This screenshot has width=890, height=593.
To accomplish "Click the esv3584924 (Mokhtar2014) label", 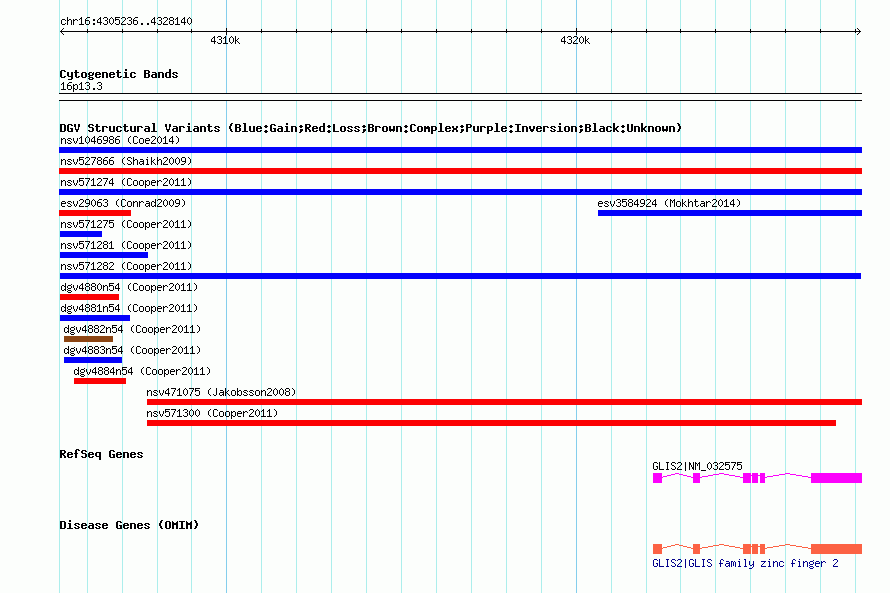I will pyautogui.click(x=669, y=203).
